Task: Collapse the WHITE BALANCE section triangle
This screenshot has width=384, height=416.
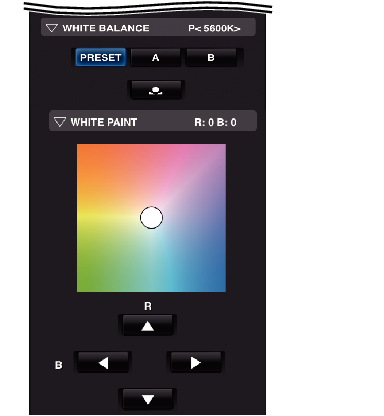Action: pyautogui.click(x=52, y=28)
